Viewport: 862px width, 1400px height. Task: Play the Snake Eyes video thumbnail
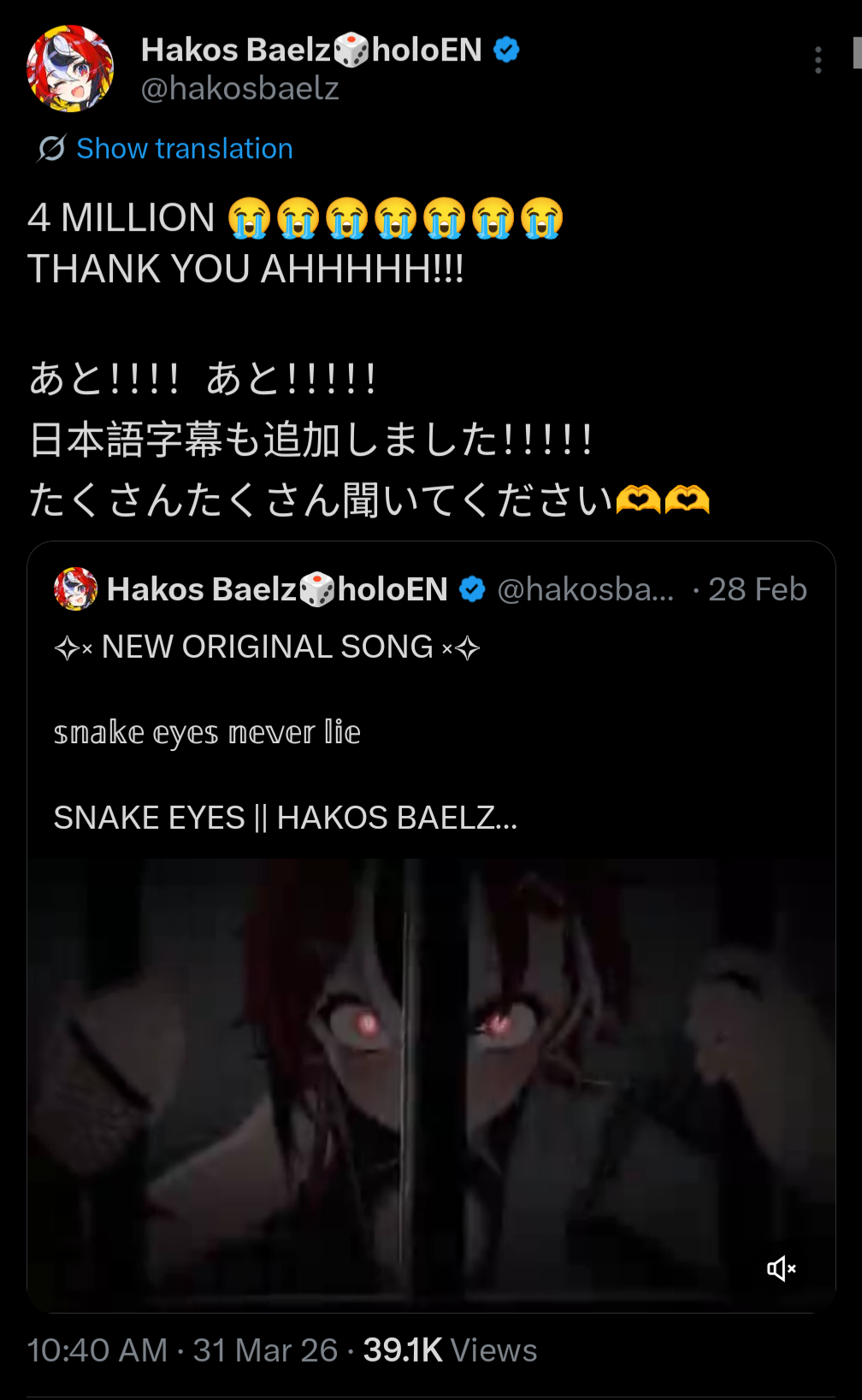point(431,1084)
